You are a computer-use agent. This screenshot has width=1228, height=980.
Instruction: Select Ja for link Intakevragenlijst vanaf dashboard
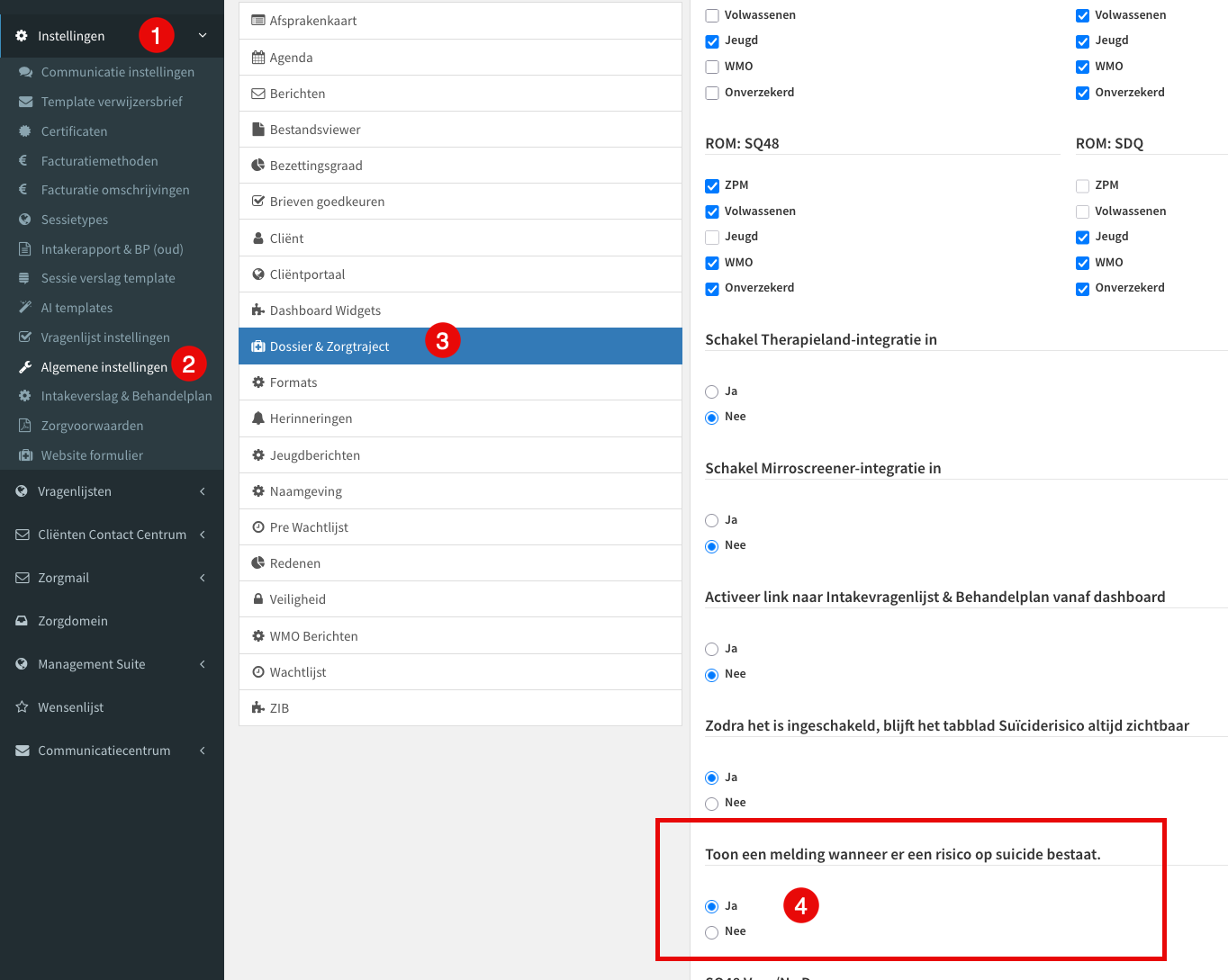click(712, 650)
